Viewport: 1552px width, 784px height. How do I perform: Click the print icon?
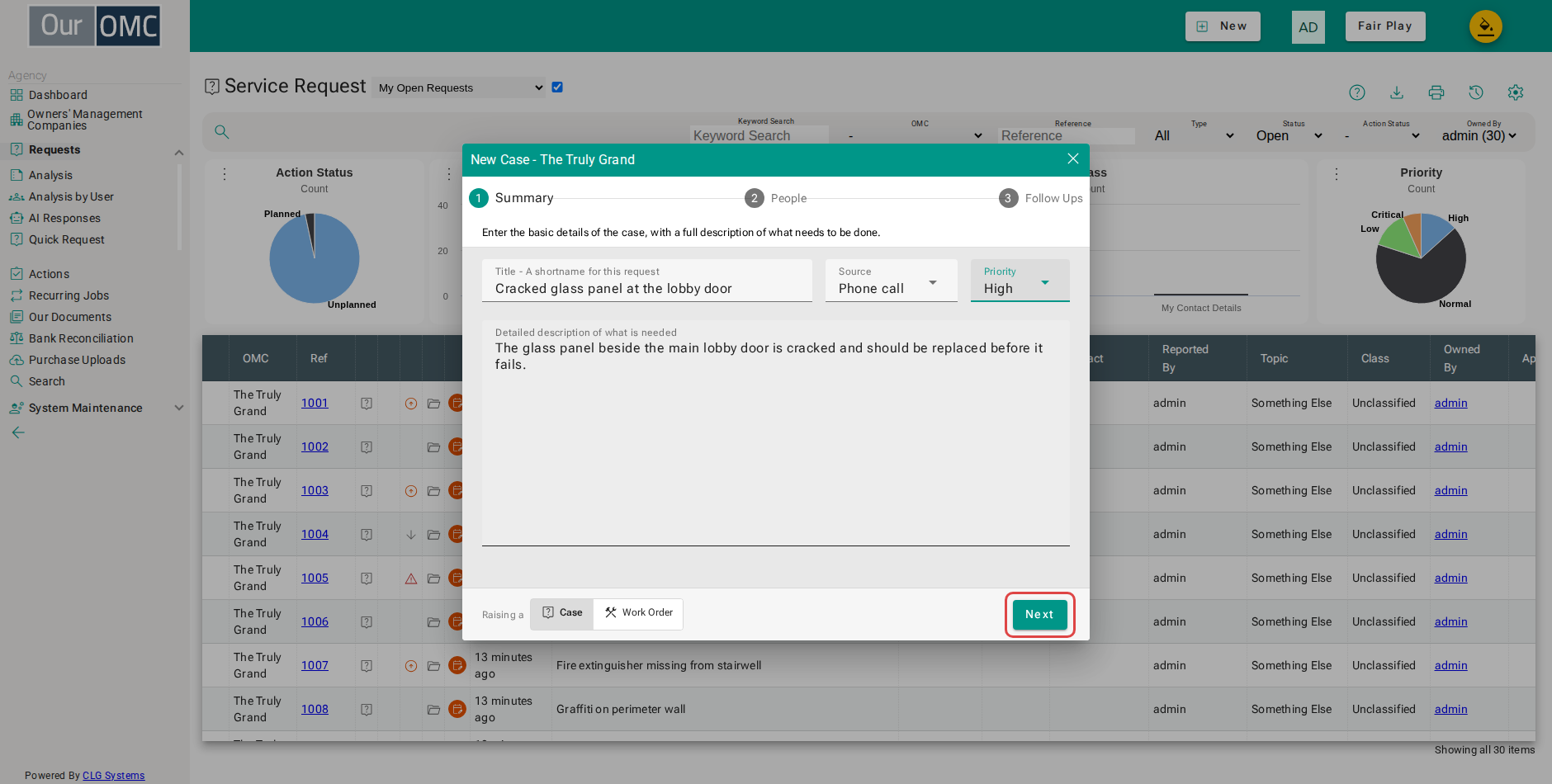1436,92
